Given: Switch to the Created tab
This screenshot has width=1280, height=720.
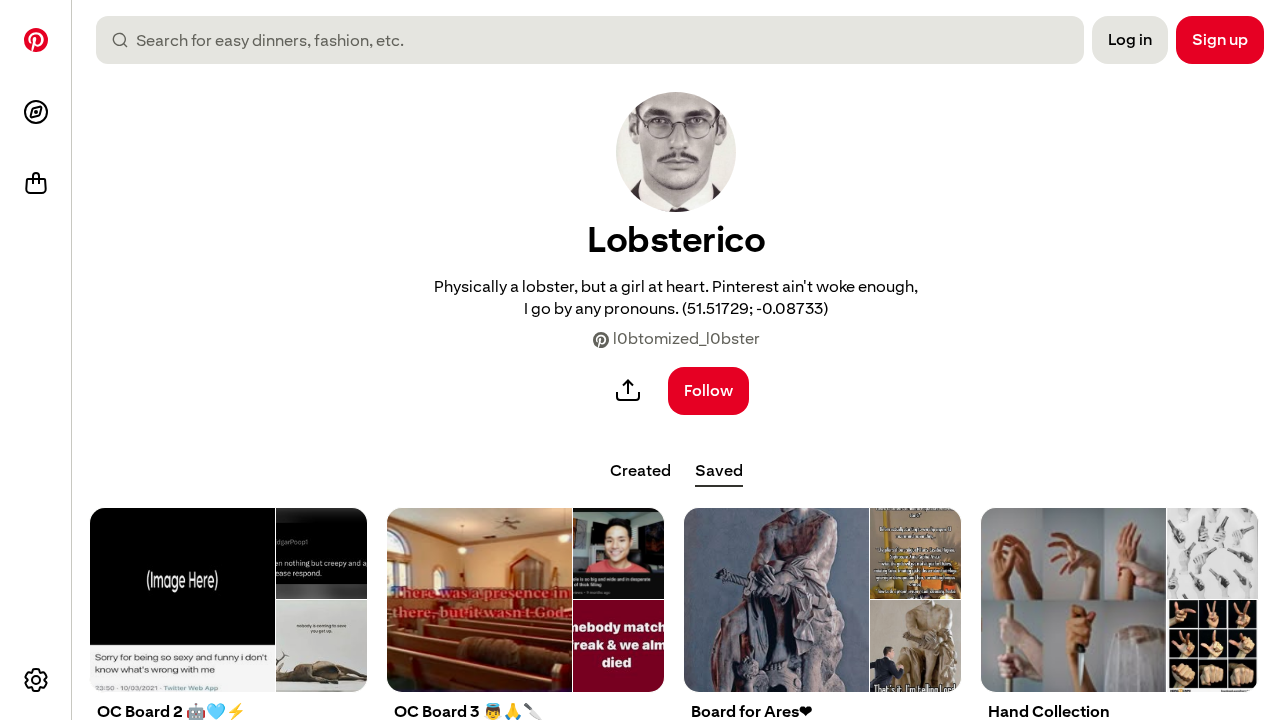Looking at the screenshot, I should point(640,471).
